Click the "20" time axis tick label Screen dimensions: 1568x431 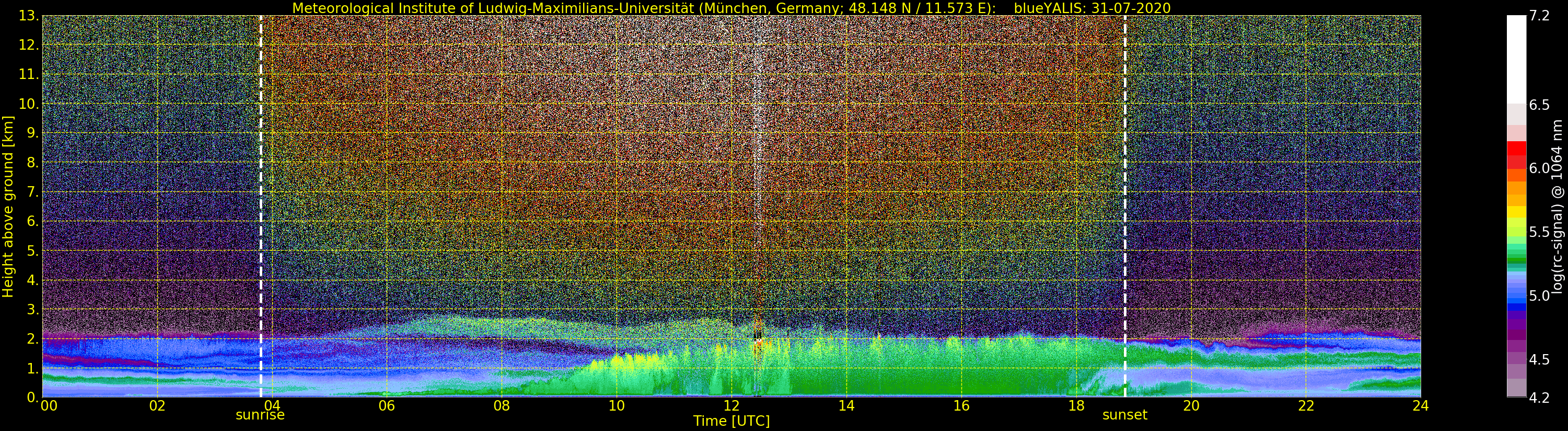tap(1191, 405)
